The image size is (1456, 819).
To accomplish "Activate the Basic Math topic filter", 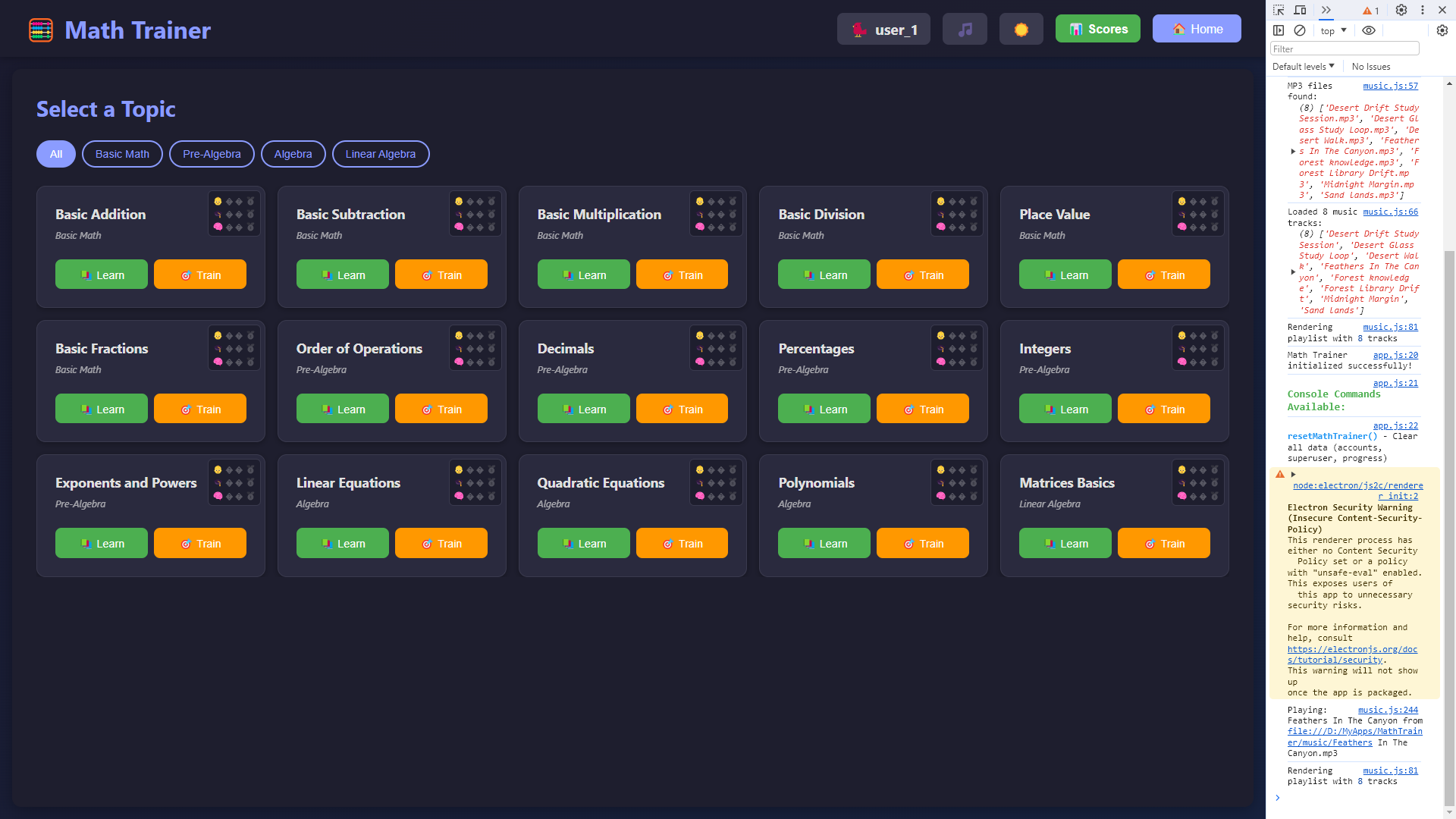I will click(x=121, y=153).
